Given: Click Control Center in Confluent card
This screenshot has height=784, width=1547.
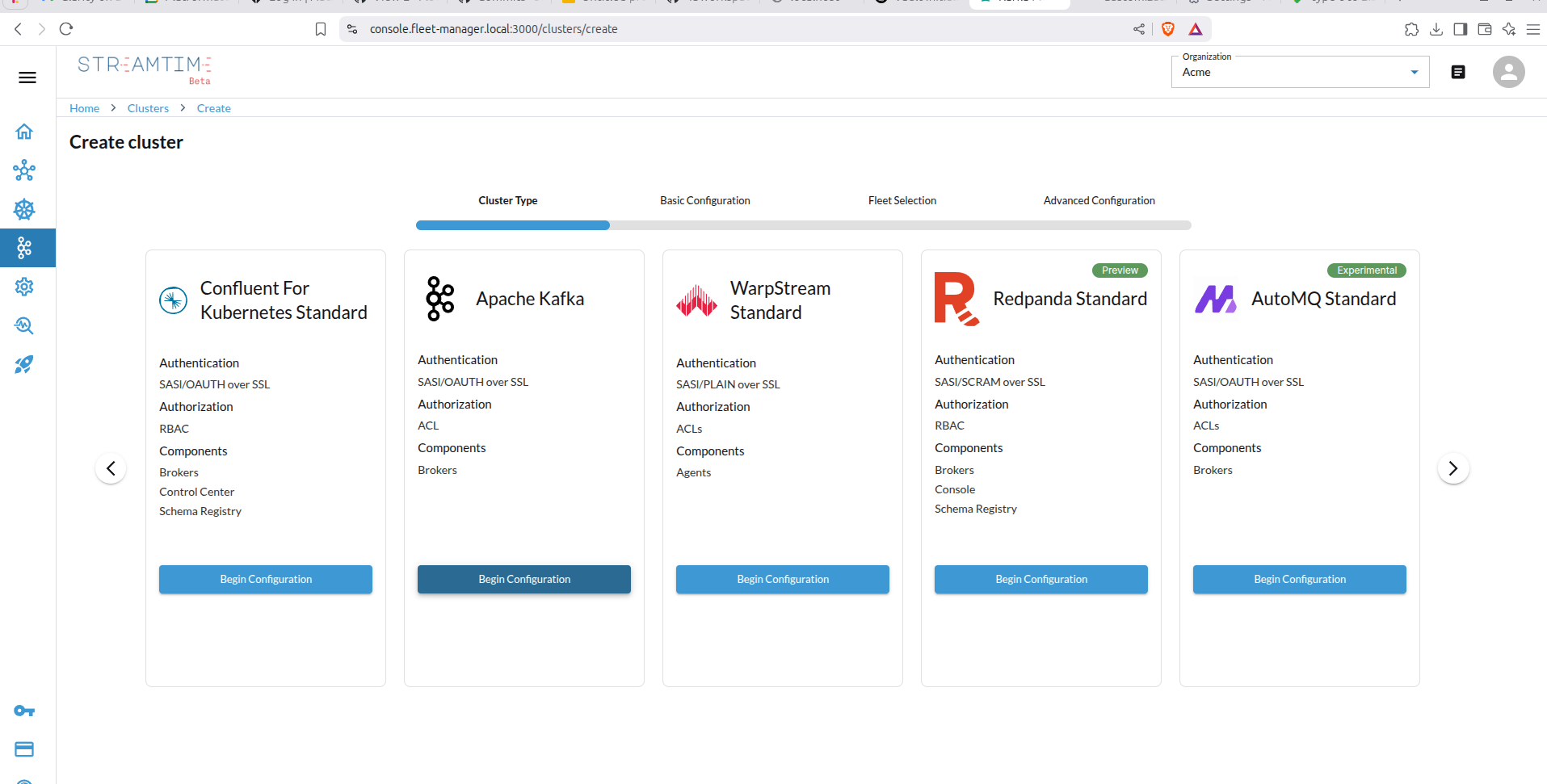Looking at the screenshot, I should 196,492.
